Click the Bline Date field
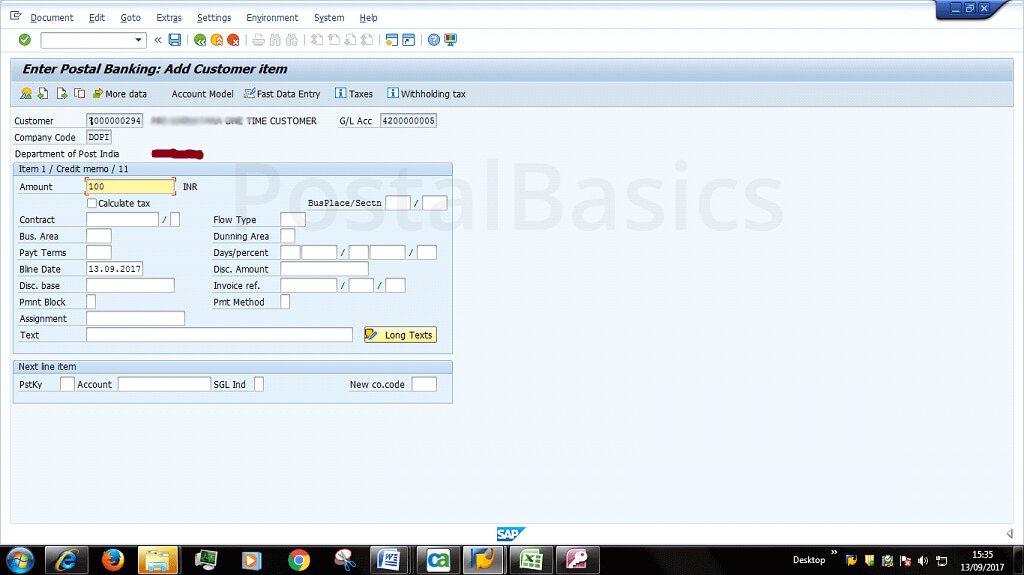 click(114, 269)
